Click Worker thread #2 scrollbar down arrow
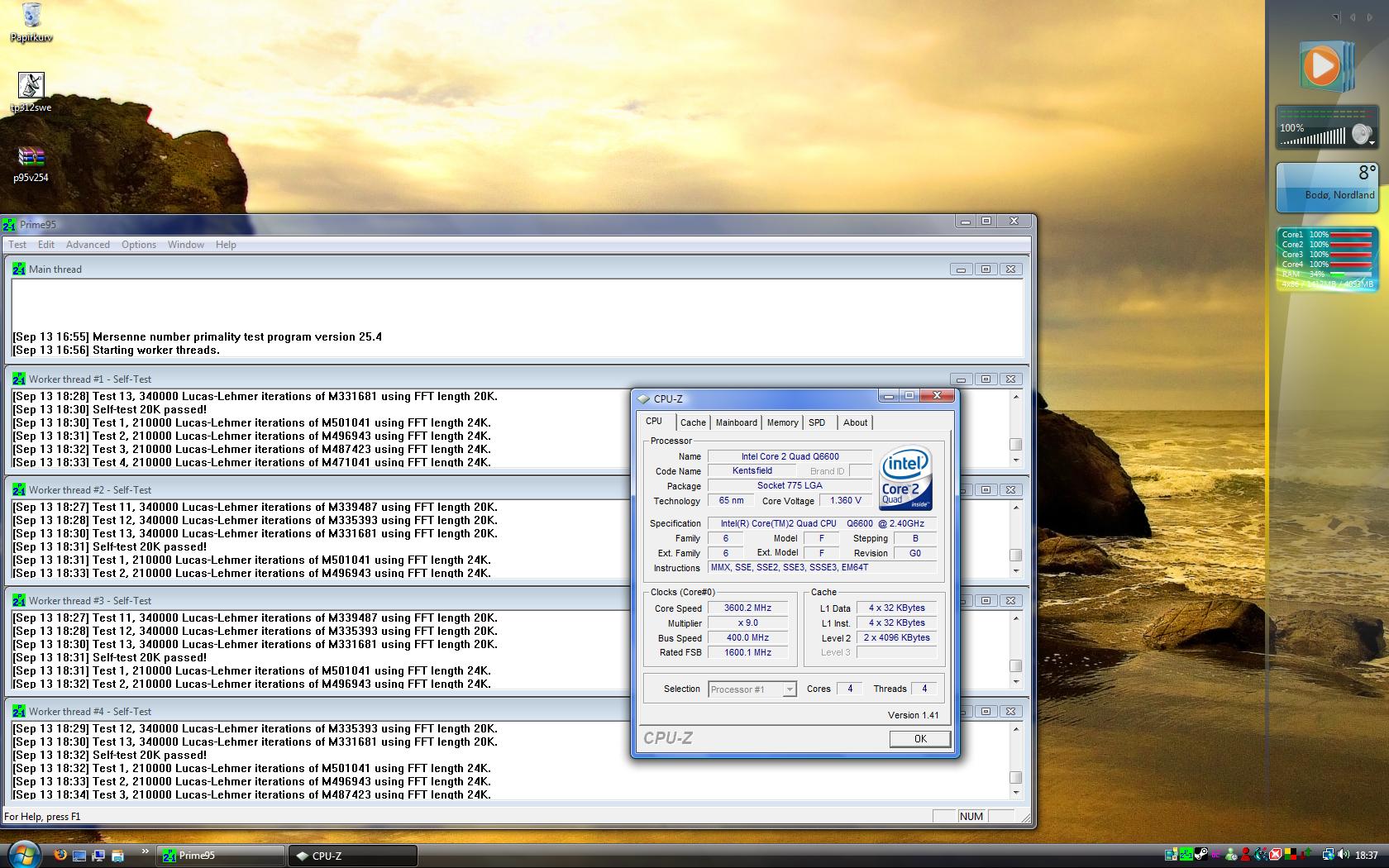 click(1016, 571)
